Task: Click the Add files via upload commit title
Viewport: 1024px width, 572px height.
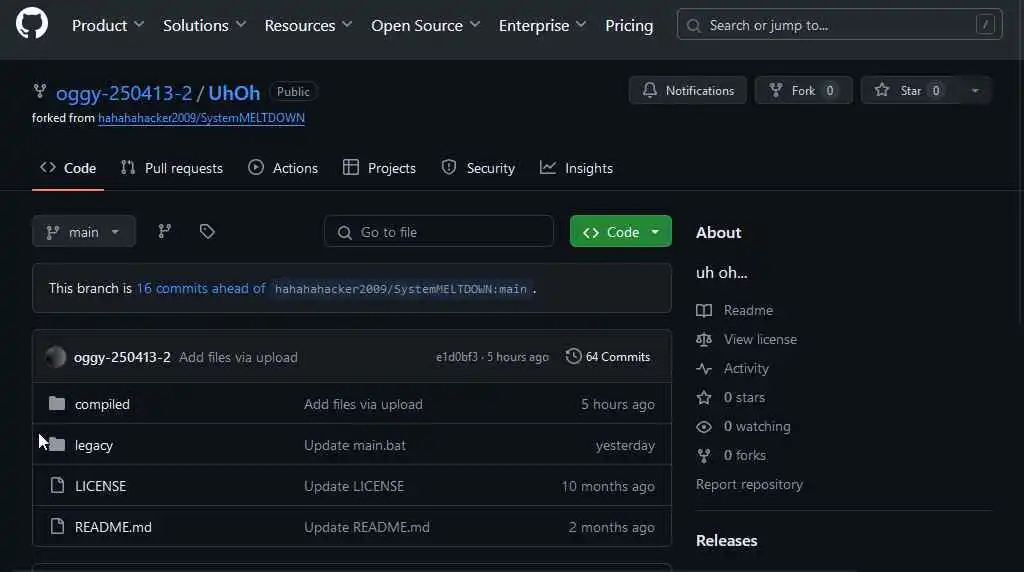Action: (x=238, y=357)
